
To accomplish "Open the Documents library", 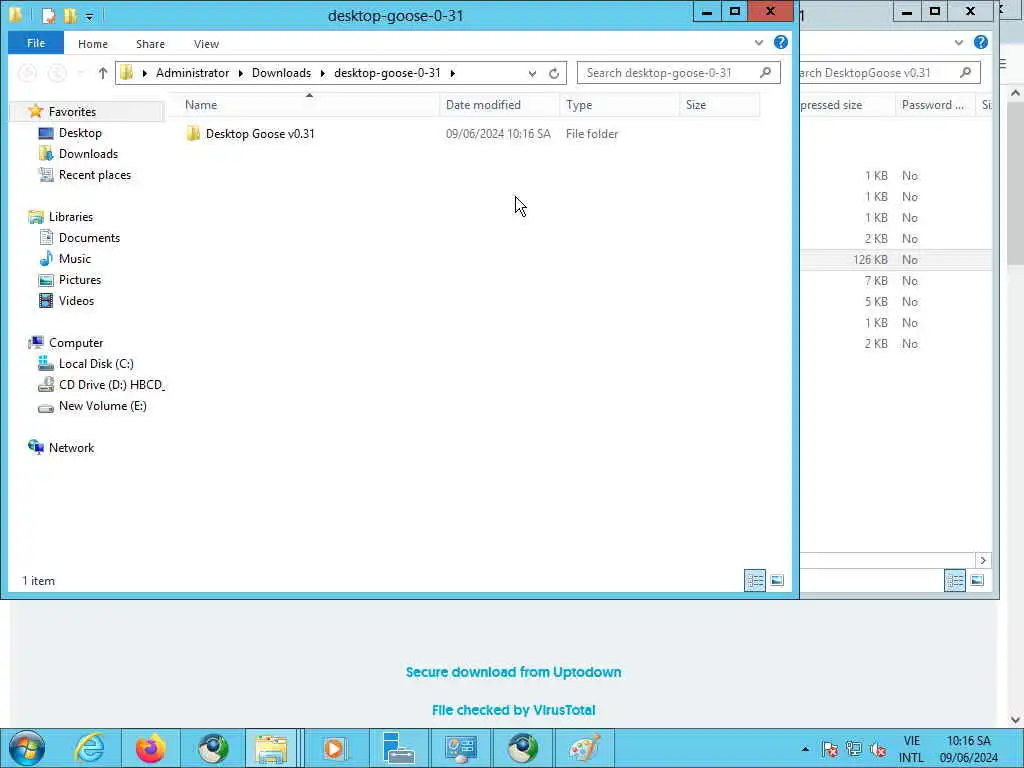I will click(89, 238).
